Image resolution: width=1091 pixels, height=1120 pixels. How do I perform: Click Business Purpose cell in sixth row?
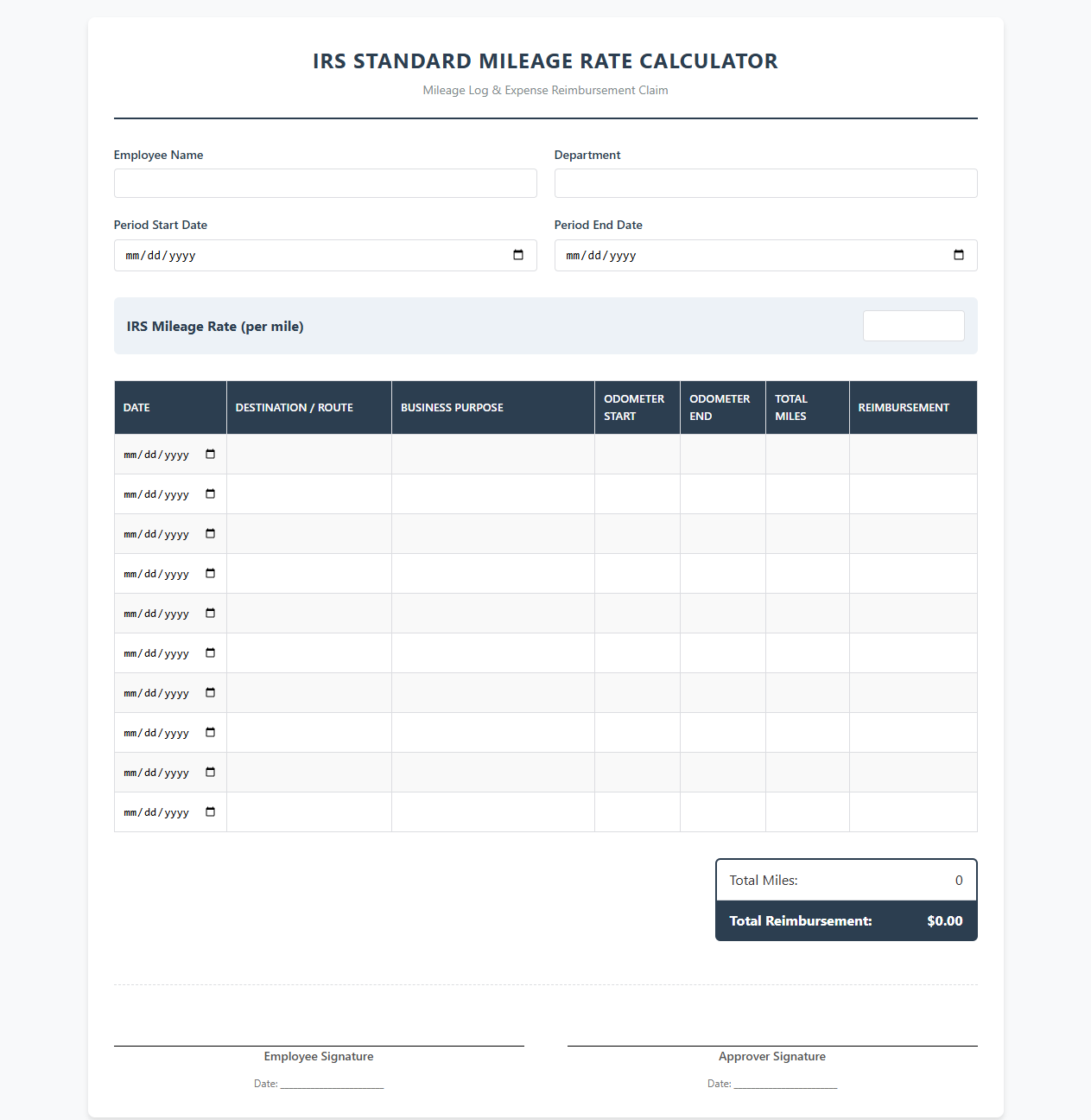coord(493,653)
